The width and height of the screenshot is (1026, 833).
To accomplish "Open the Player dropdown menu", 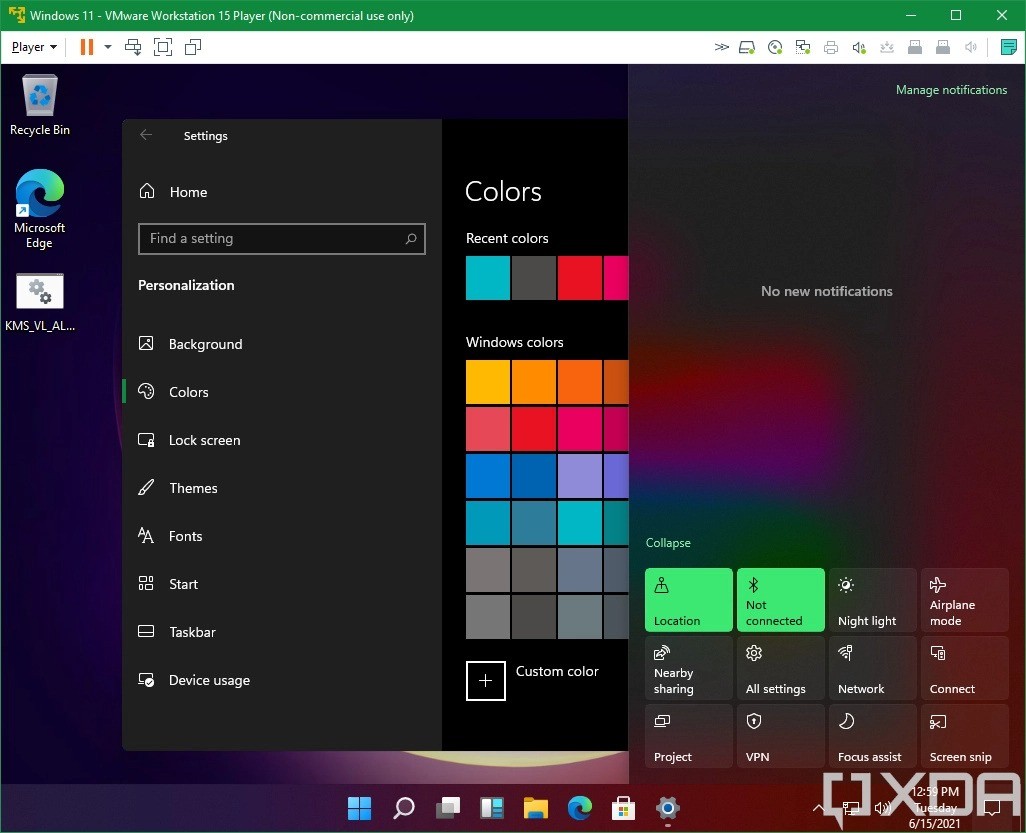I will point(34,47).
